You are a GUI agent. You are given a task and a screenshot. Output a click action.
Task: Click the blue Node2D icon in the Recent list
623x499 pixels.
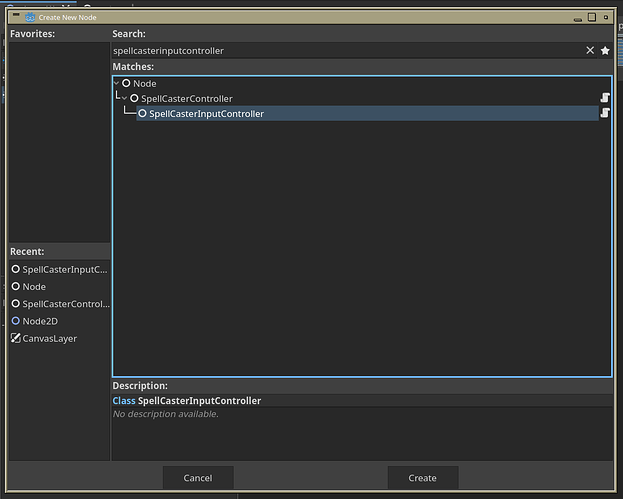tap(15, 321)
